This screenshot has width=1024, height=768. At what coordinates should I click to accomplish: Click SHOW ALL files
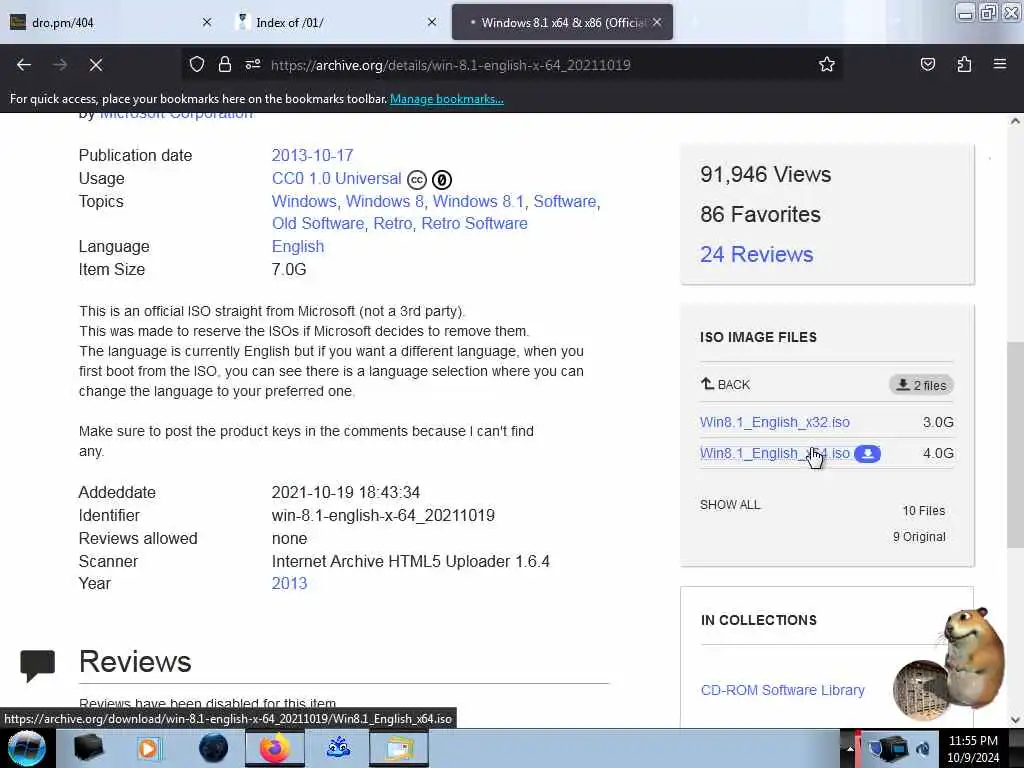tap(730, 505)
